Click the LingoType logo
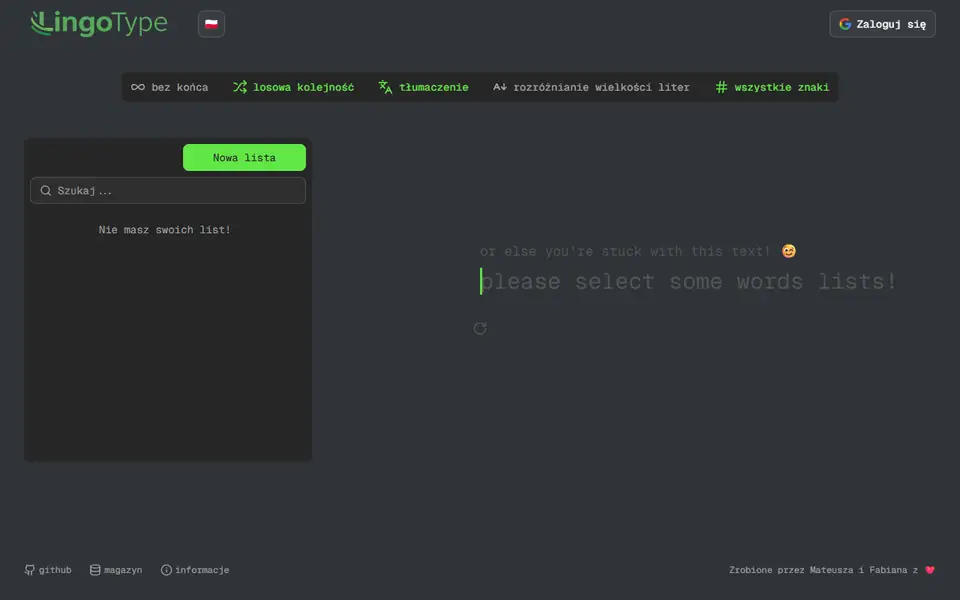This screenshot has height=600, width=960. click(99, 24)
